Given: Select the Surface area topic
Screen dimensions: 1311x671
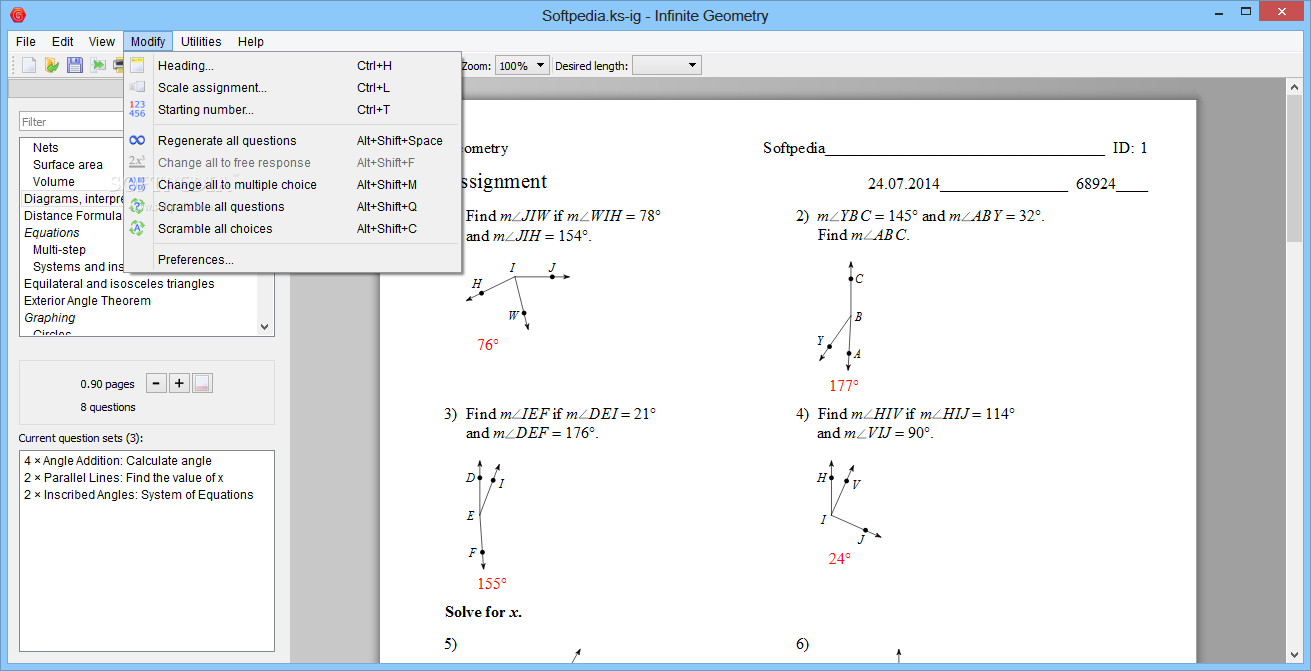Looking at the screenshot, I should pyautogui.click(x=68, y=165).
